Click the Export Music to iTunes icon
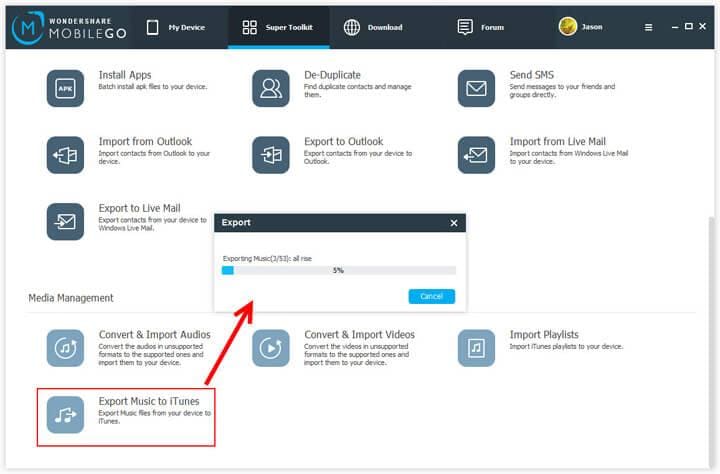 (65, 415)
